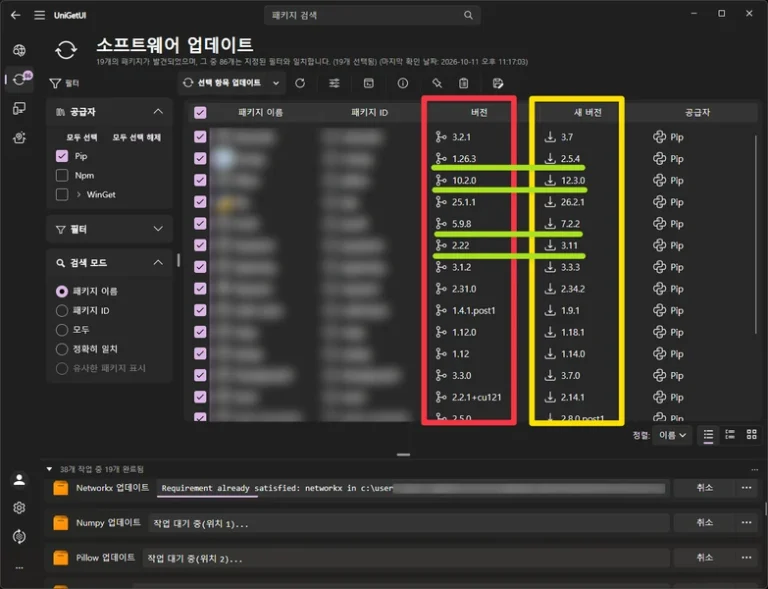Open the 정렬 이름 sort dropdown
The width and height of the screenshot is (768, 589).
click(x=672, y=435)
